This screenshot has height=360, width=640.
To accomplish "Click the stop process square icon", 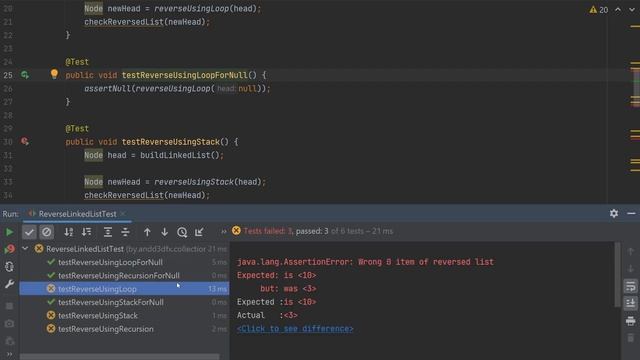I will (9, 306).
